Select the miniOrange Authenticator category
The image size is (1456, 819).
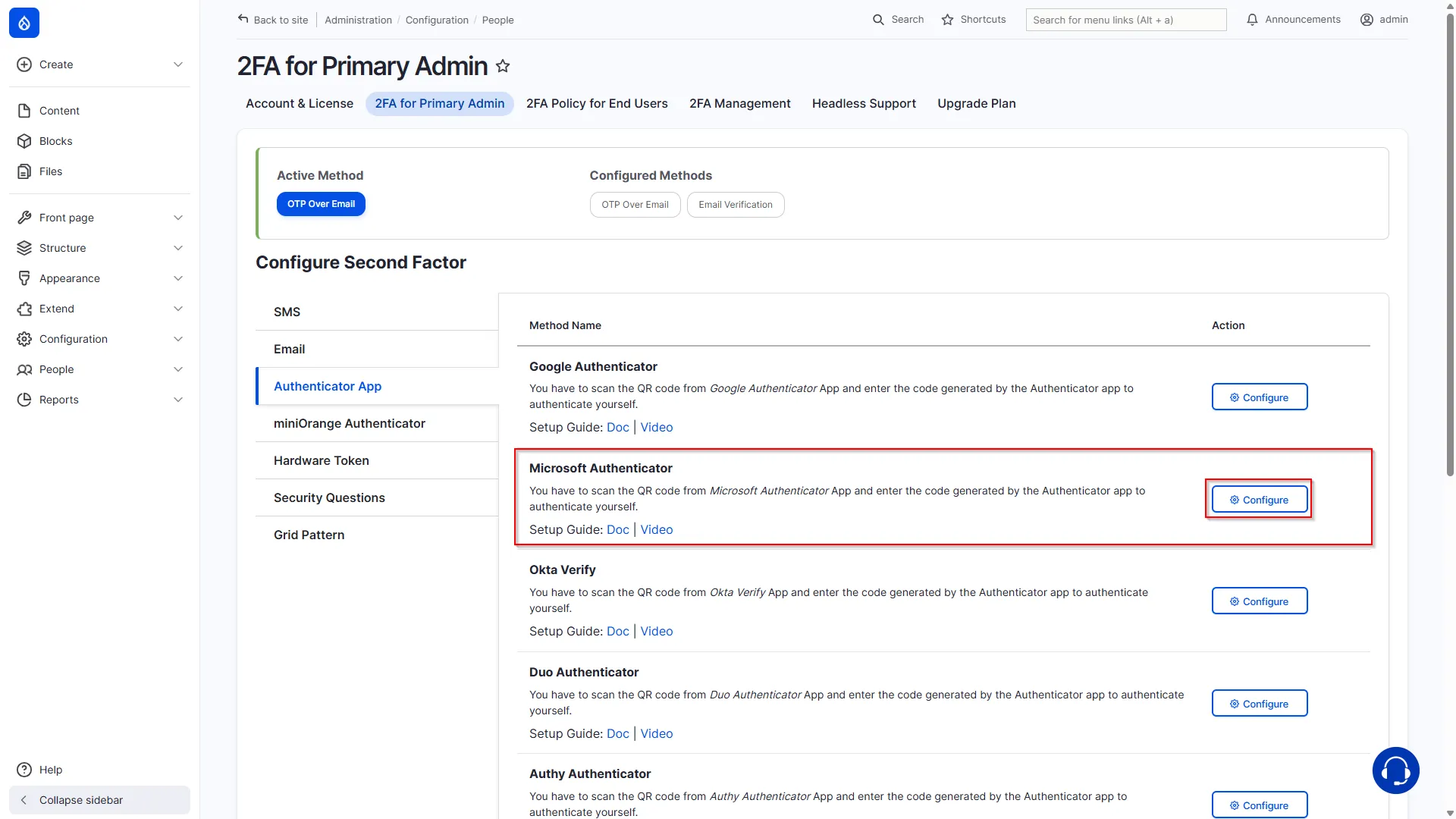tap(377, 423)
